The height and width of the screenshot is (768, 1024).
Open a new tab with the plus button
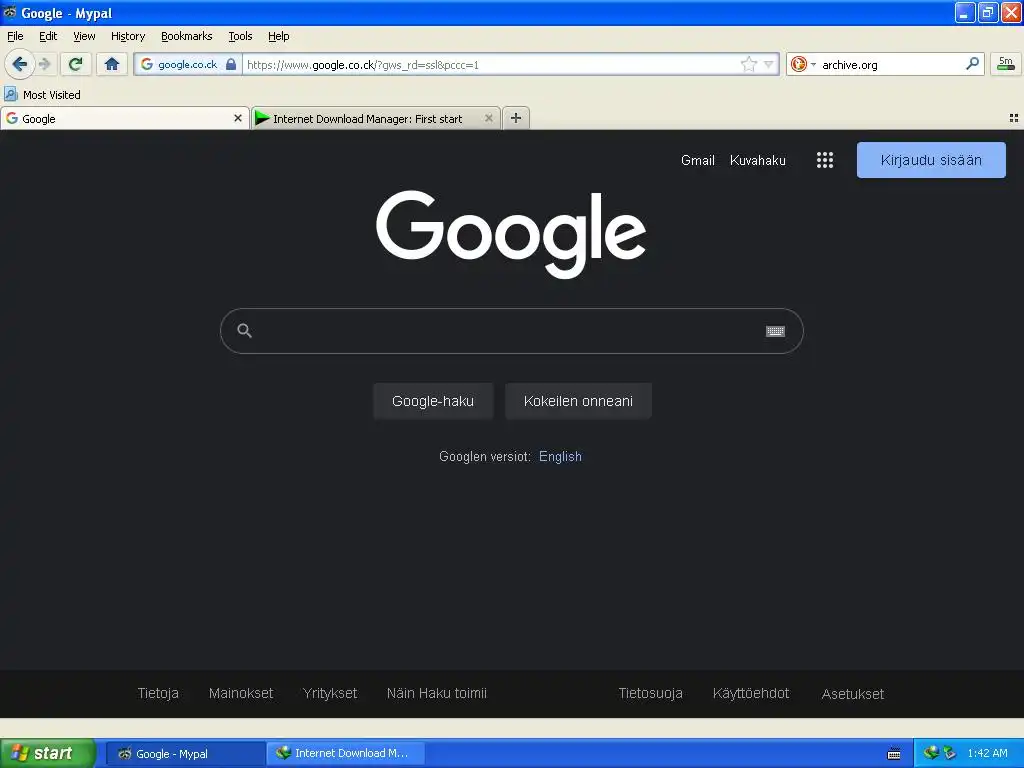[515, 118]
